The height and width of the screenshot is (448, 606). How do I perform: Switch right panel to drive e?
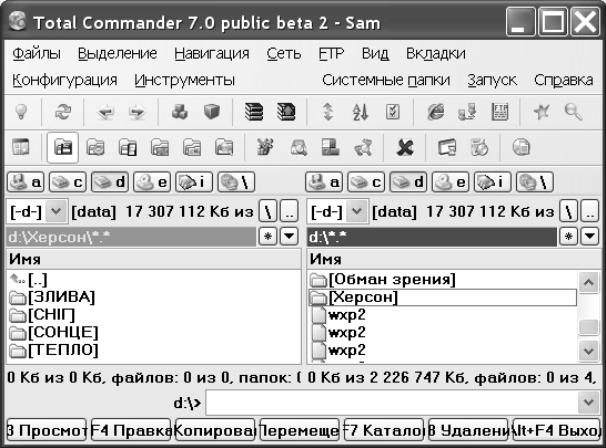coord(450,182)
